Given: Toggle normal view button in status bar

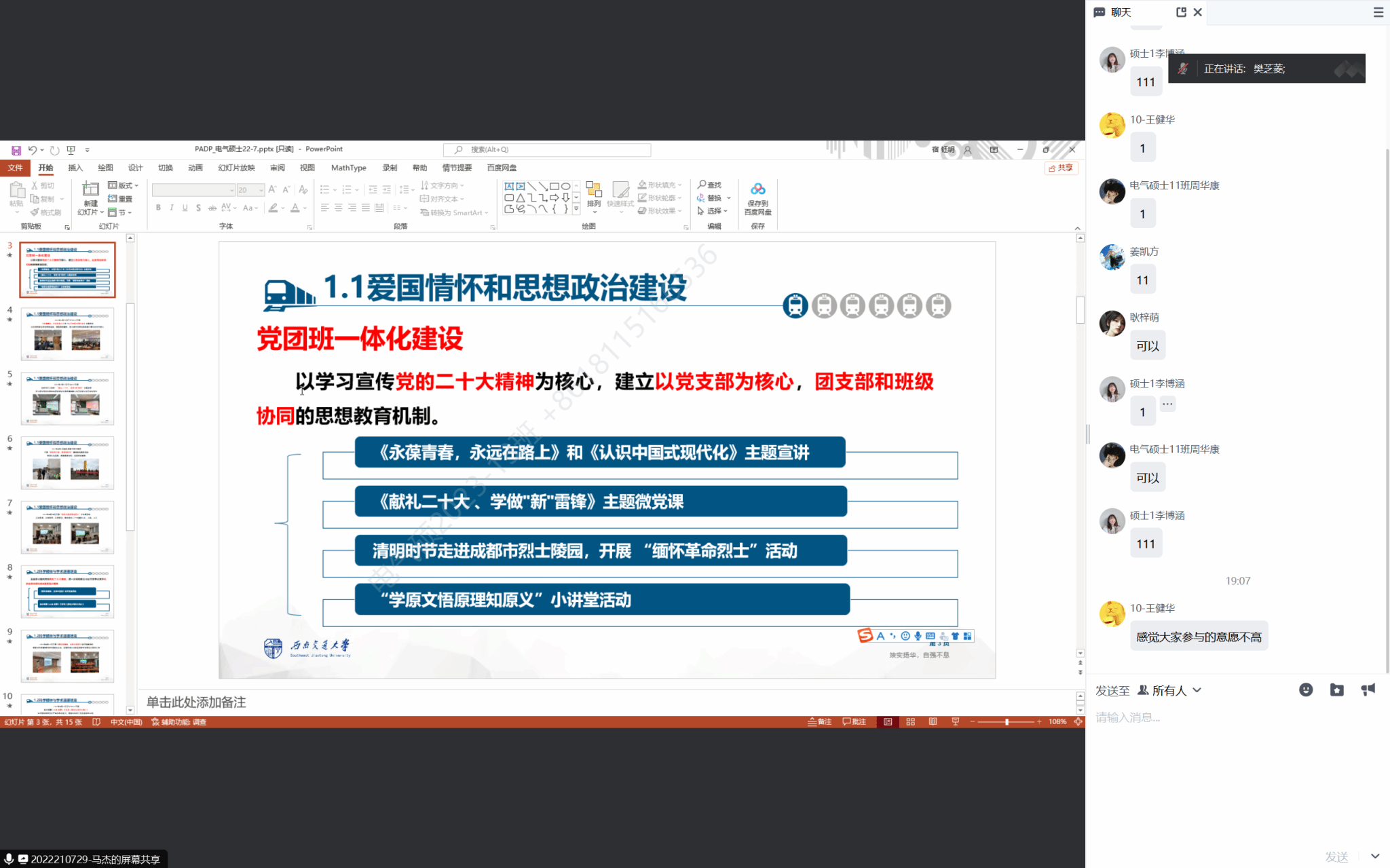Looking at the screenshot, I should [888, 721].
